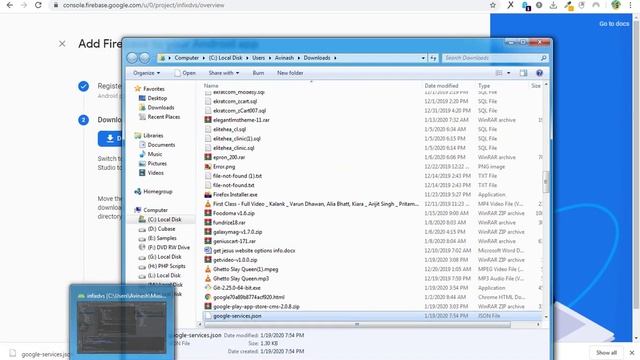Click the Firefox Installer.exe file icon
Image resolution: width=640 pixels, height=360 pixels.
pyautogui.click(x=208, y=195)
